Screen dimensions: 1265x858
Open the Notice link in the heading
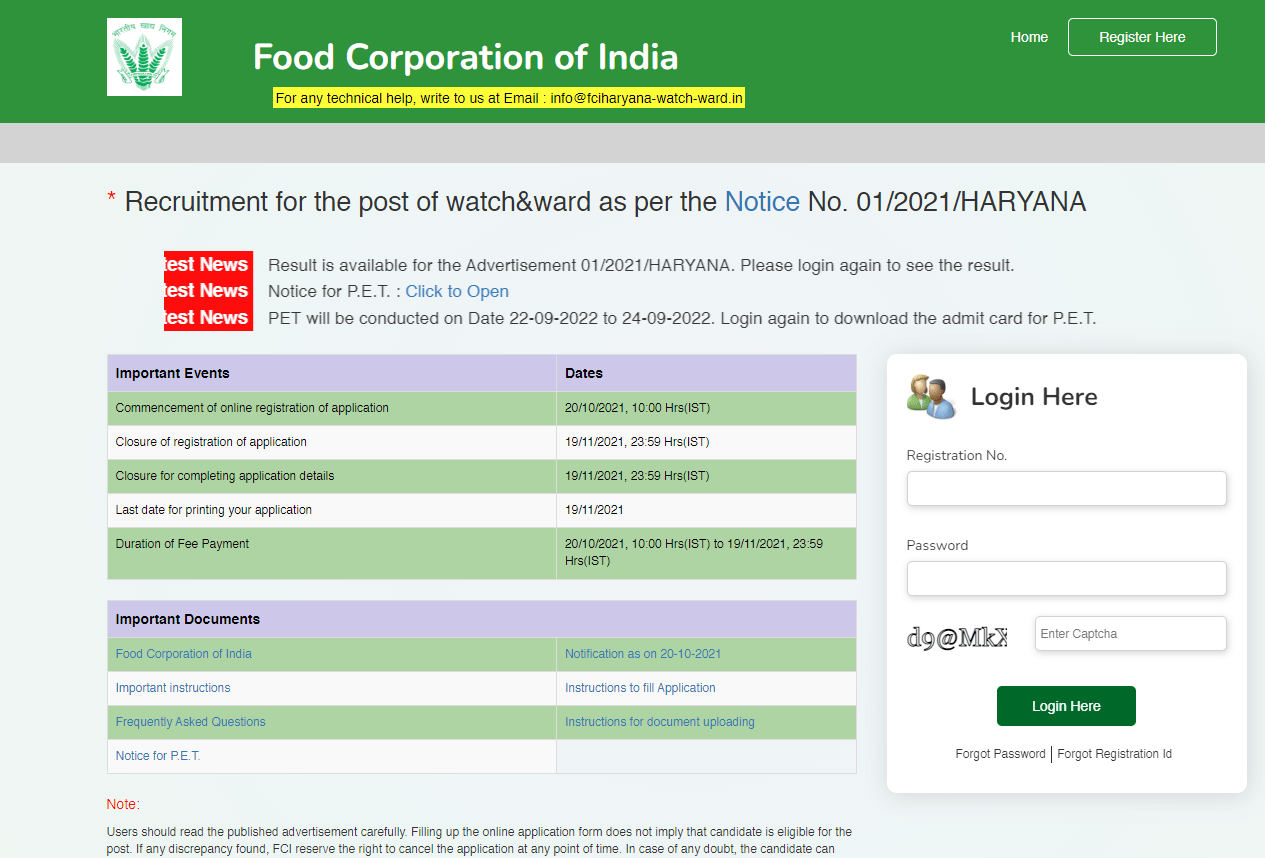(761, 202)
